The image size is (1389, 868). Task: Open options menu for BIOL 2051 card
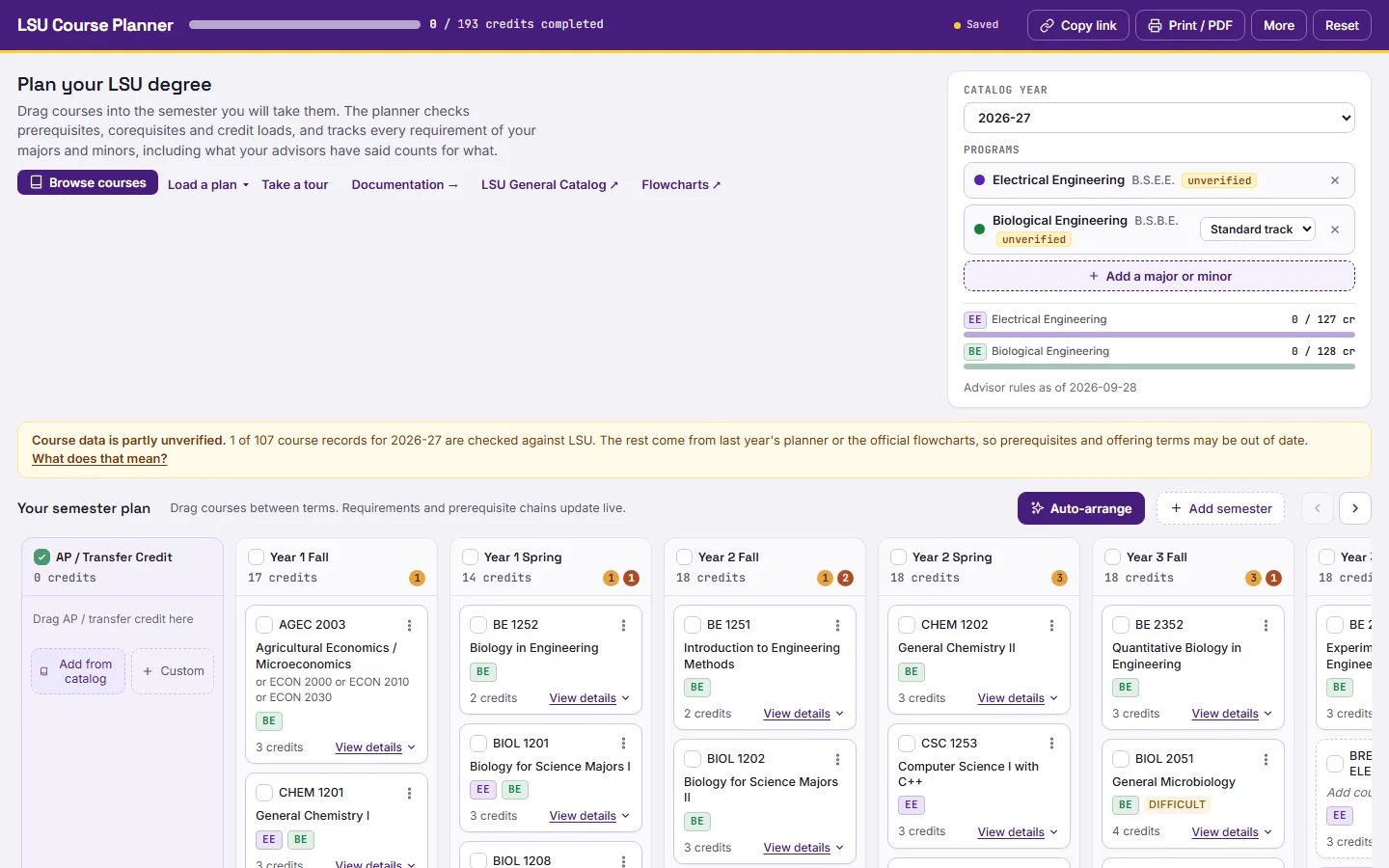click(1266, 759)
